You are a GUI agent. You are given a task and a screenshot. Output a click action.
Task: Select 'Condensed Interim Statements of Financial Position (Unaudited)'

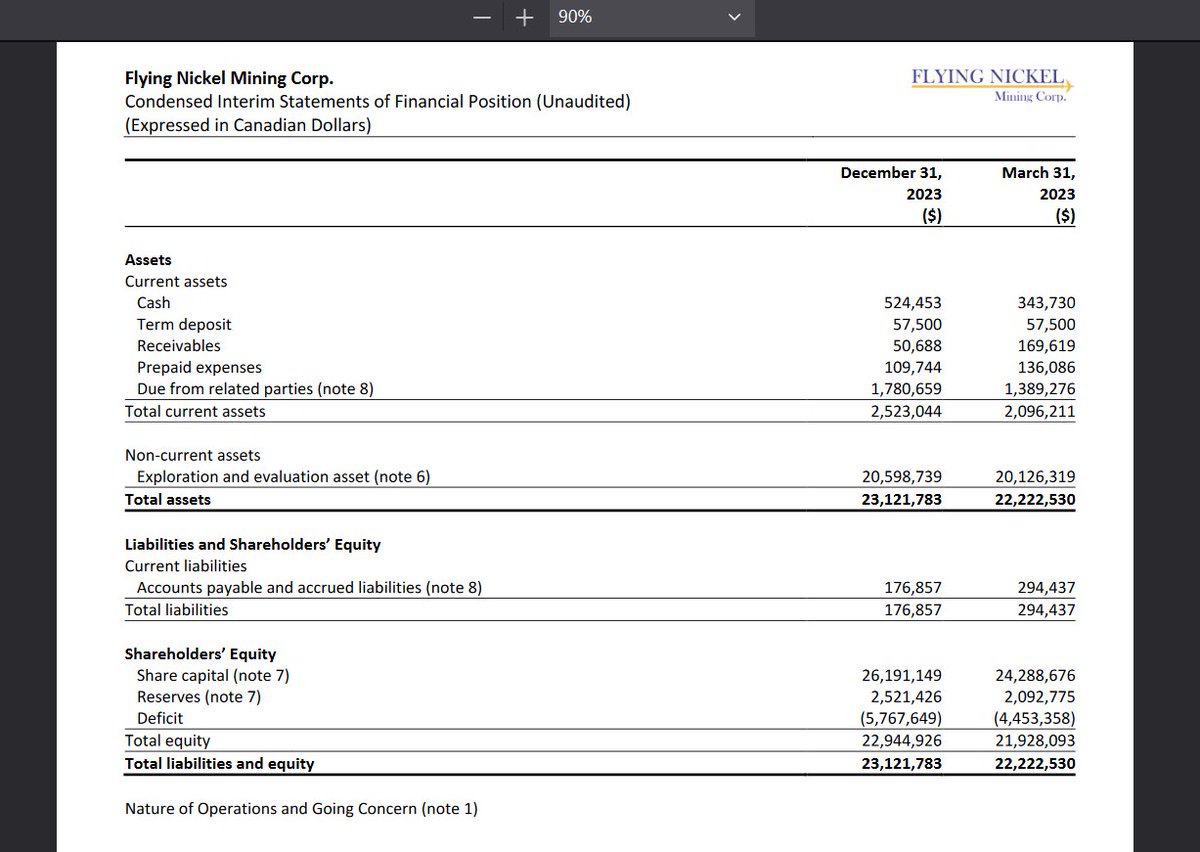[377, 102]
